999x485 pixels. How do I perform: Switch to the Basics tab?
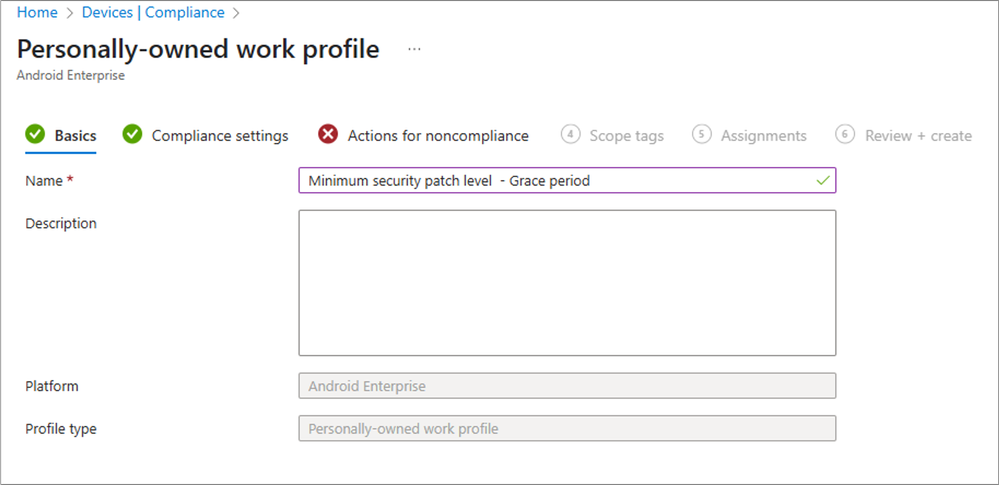tap(75, 136)
